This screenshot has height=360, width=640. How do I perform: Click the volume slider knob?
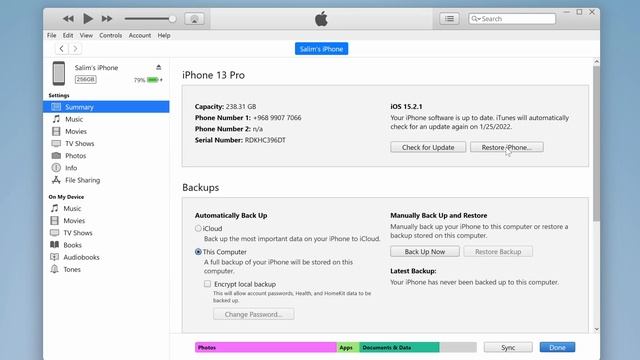[173, 19]
